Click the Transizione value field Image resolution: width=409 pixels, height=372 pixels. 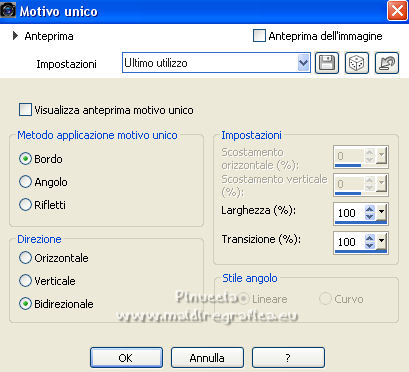[349, 241]
